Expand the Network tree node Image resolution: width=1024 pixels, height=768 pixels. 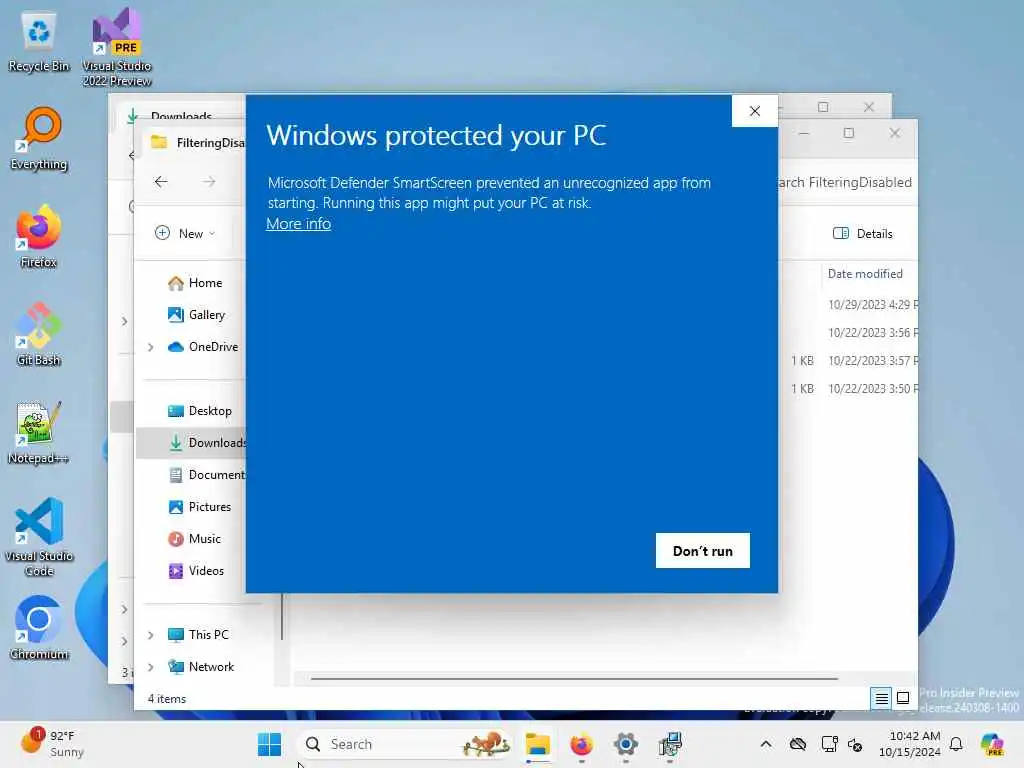tap(151, 667)
